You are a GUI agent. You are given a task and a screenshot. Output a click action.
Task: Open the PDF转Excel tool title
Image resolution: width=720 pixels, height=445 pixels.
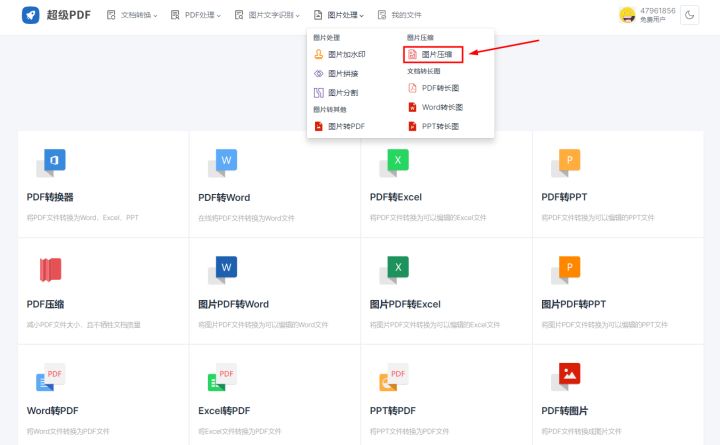396,197
